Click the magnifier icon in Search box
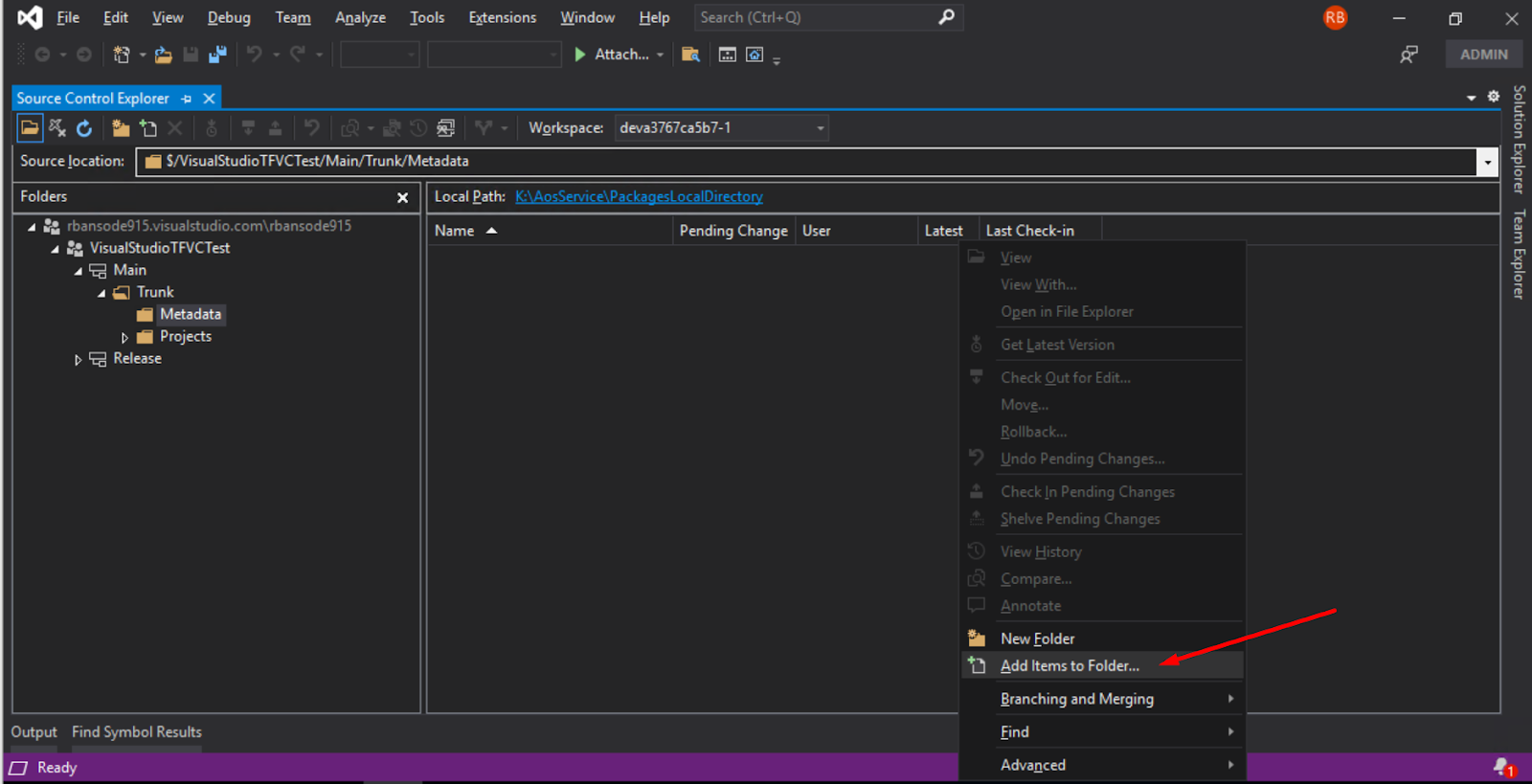Viewport: 1532px width, 784px height. click(x=946, y=17)
